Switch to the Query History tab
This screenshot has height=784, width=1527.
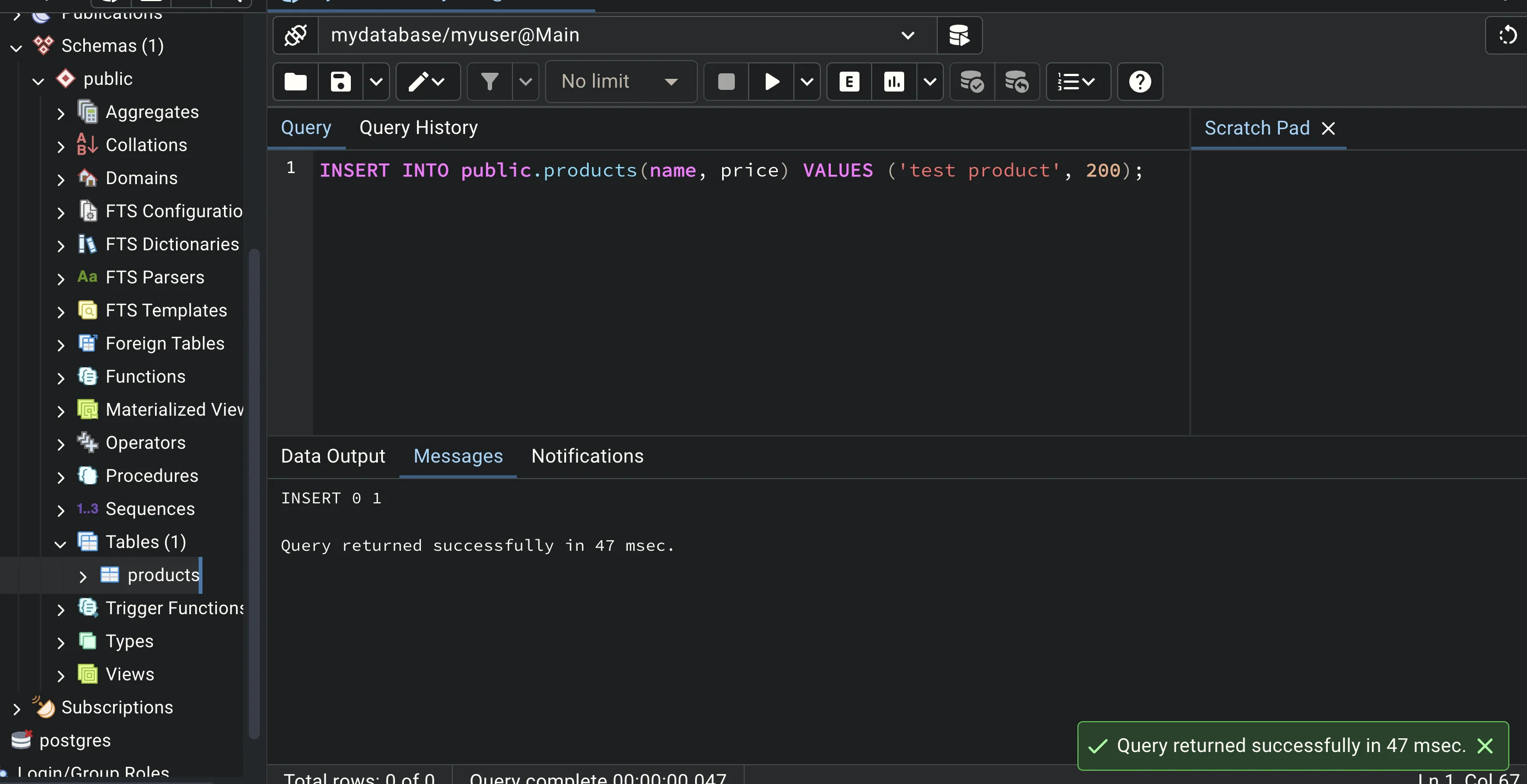[x=419, y=128]
